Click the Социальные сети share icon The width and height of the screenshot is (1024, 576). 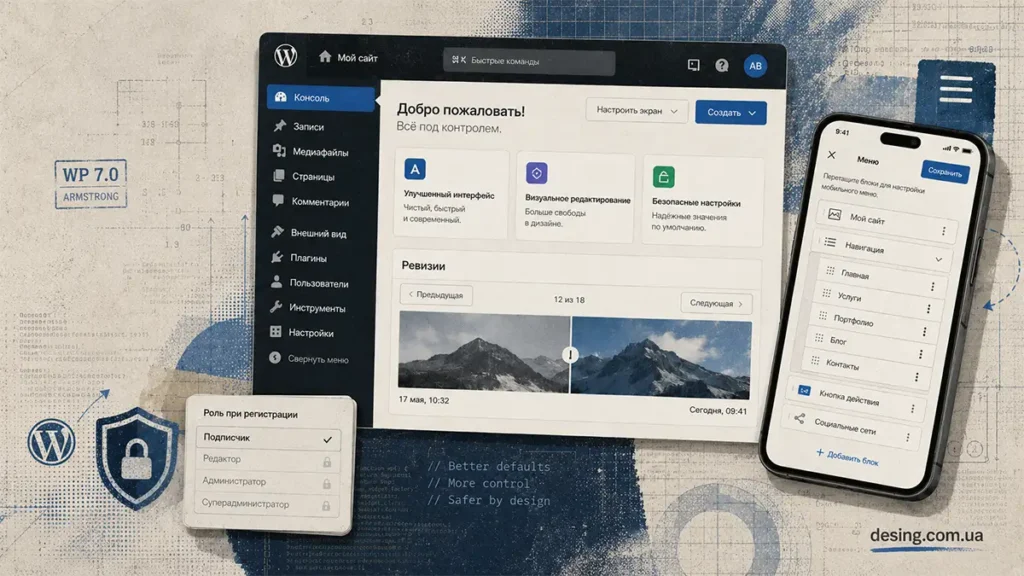(799, 419)
